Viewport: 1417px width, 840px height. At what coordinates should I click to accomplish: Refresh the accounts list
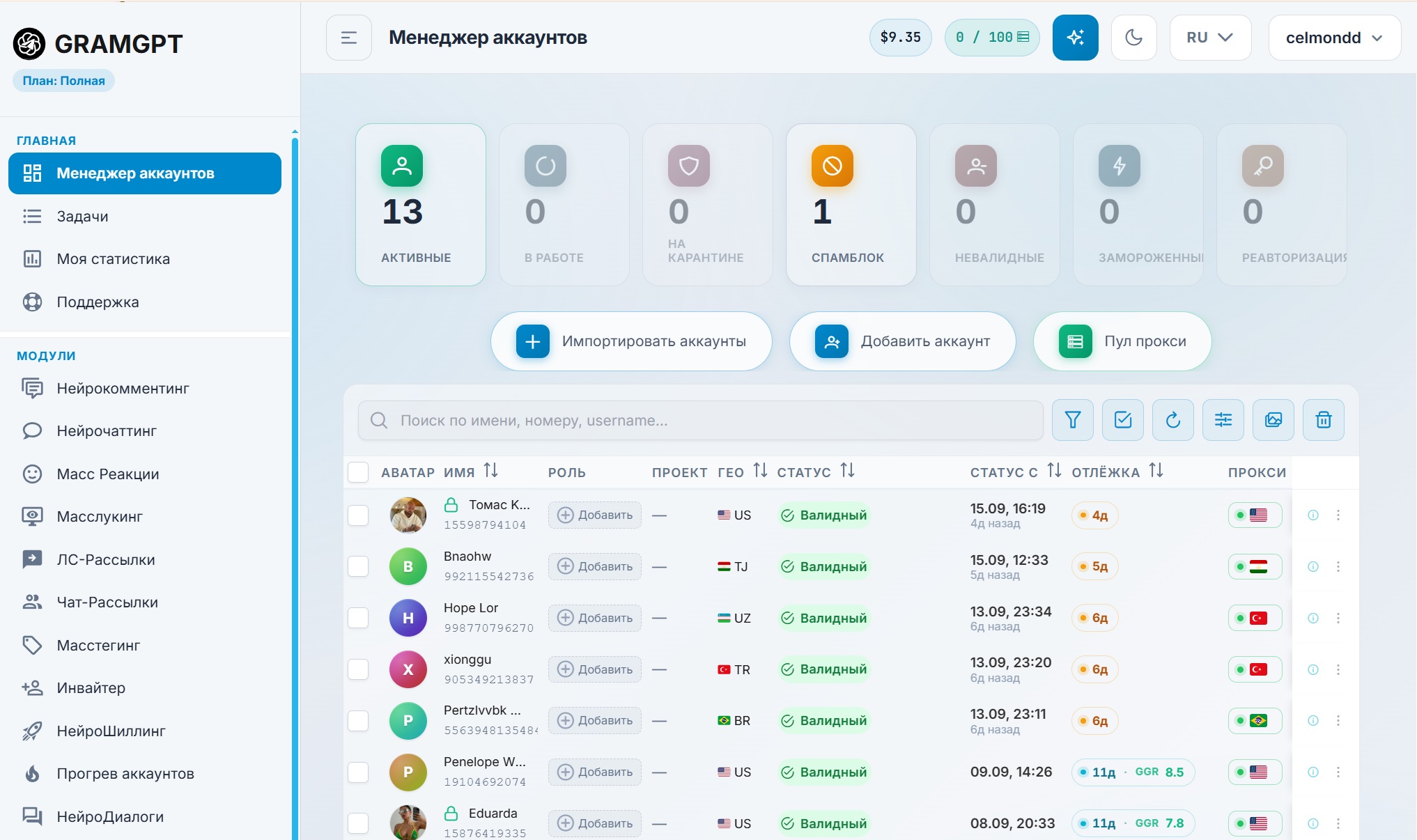1173,420
